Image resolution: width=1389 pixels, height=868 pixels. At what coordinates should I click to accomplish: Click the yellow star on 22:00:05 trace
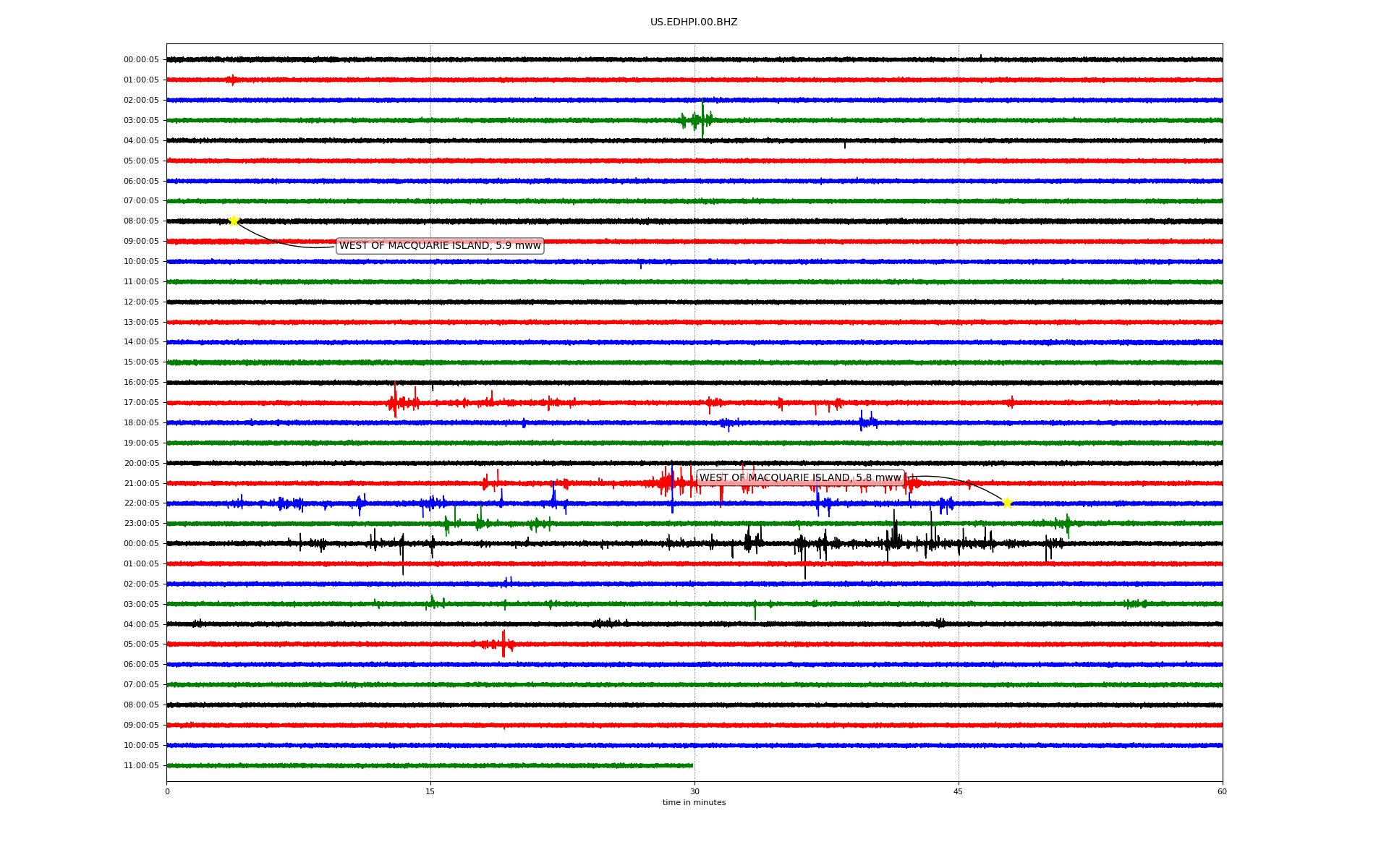tap(1006, 503)
